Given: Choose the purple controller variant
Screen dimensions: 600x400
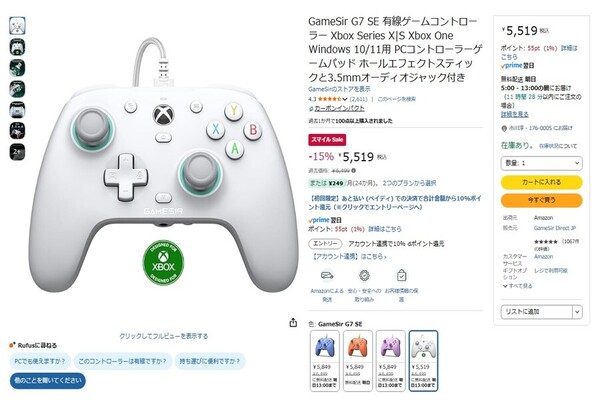Looking at the screenshot, I should [391, 361].
